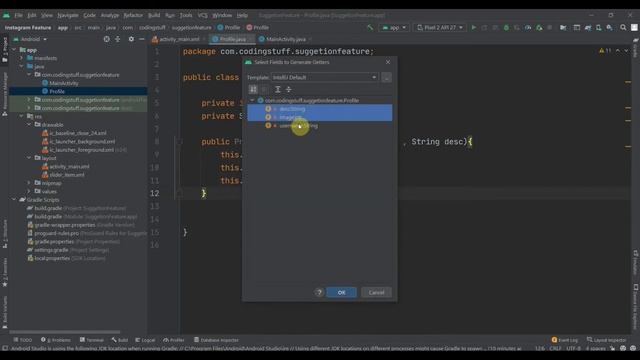Click collapse all icon in getters dialog
This screenshot has height=360, width=640.
point(289,89)
